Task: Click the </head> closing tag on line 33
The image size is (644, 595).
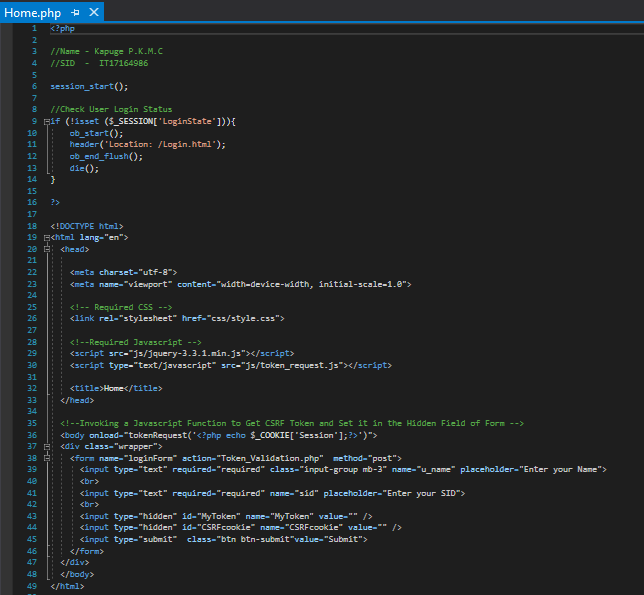Action: [77, 400]
